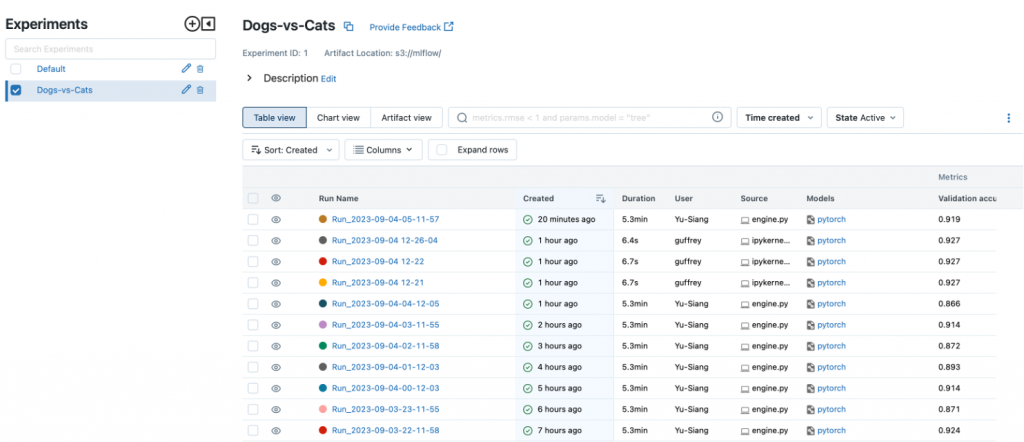Screen dimensions: 1024x442
Task: Delete the Dogs-vs-Cats experiment via trash icon
Action: tap(200, 90)
